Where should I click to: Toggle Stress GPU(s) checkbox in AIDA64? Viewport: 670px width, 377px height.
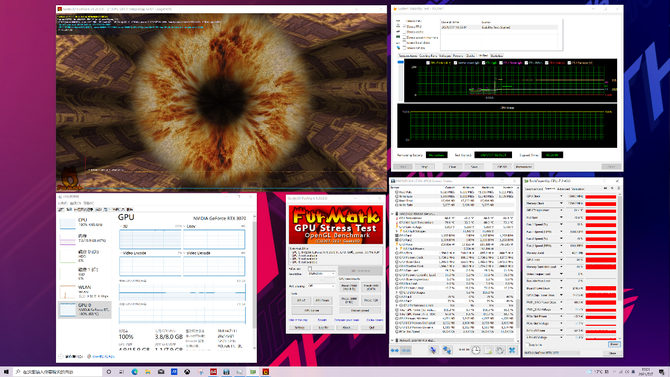[404, 48]
